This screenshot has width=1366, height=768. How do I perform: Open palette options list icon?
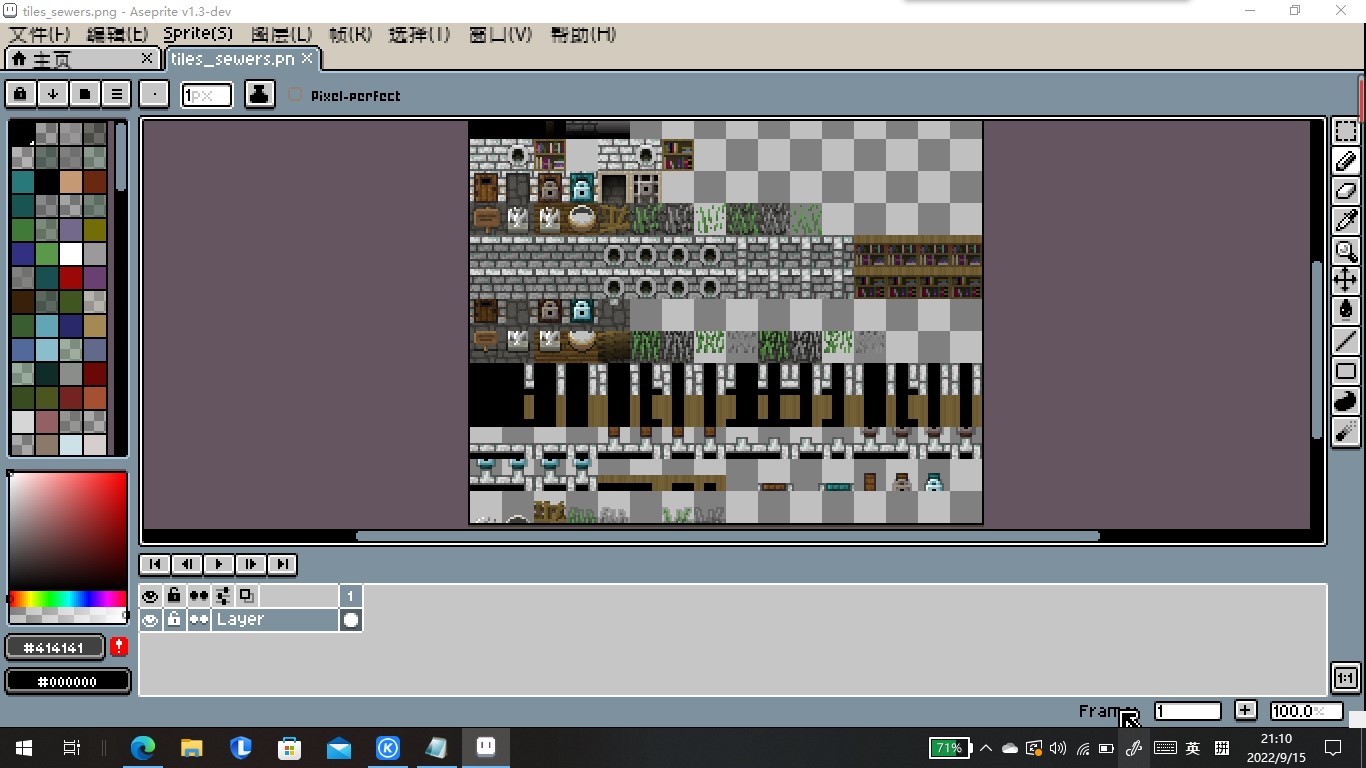[x=117, y=94]
